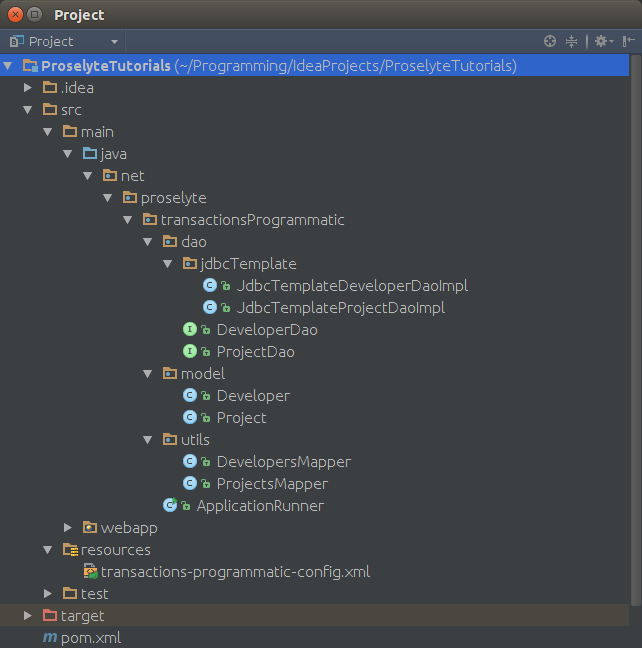Viewport: 642px width, 648px height.
Task: Select the ProjectDao interface
Action: click(255, 351)
